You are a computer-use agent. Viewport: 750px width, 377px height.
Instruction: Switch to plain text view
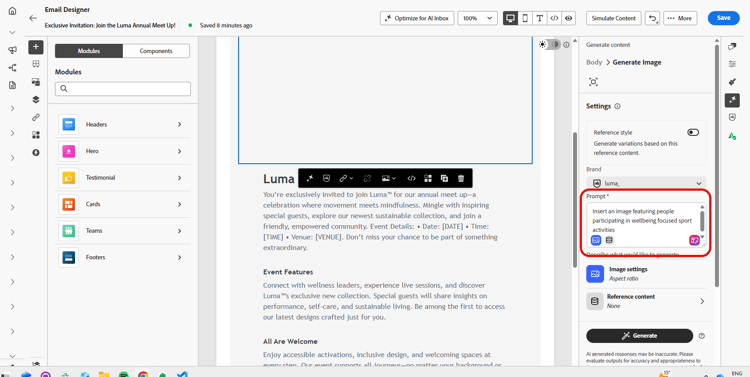[x=540, y=18]
